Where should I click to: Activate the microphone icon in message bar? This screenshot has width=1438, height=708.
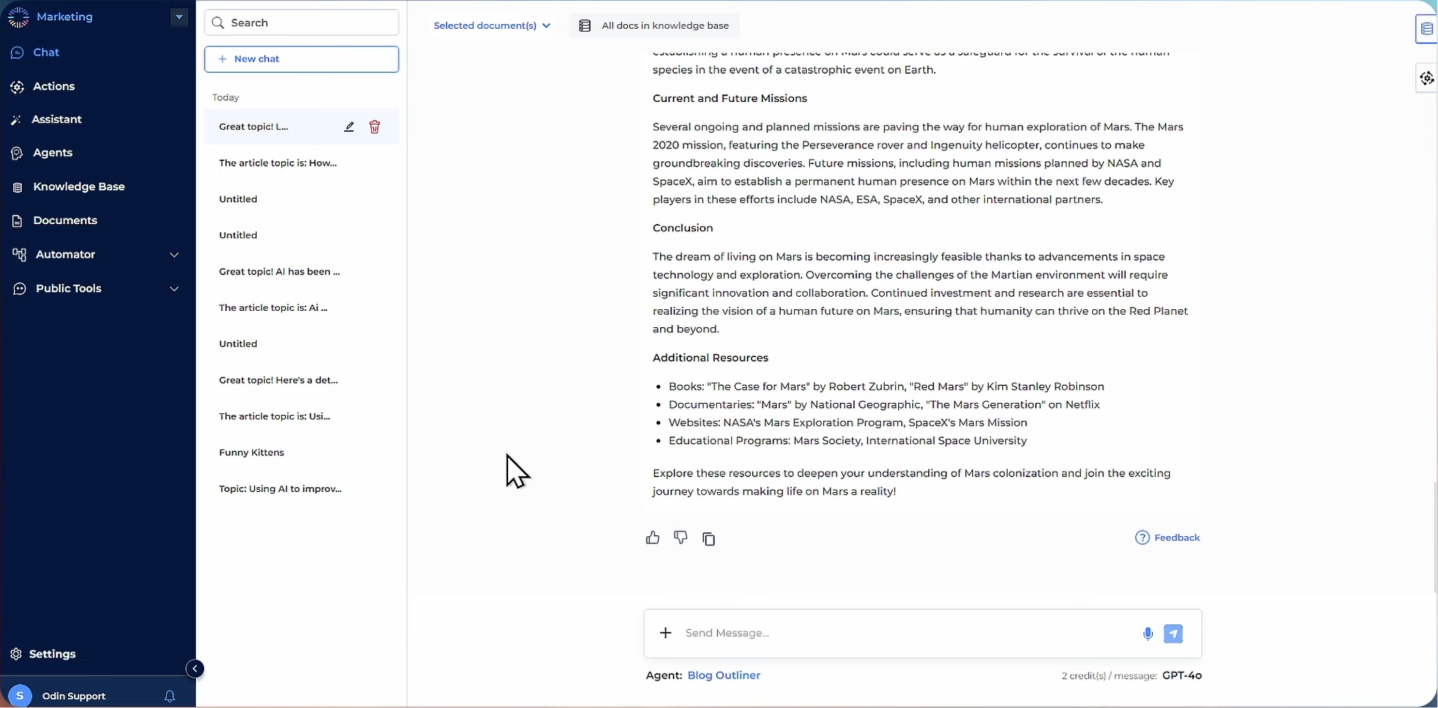pyautogui.click(x=1147, y=633)
